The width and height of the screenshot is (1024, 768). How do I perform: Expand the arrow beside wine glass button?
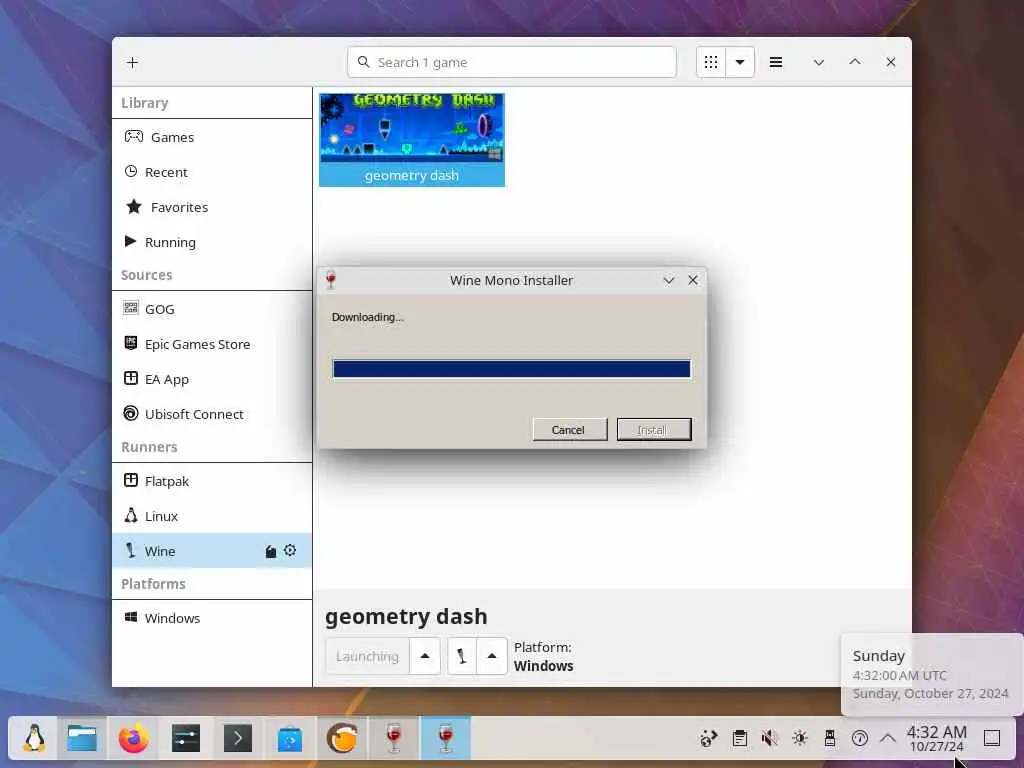(x=492, y=656)
